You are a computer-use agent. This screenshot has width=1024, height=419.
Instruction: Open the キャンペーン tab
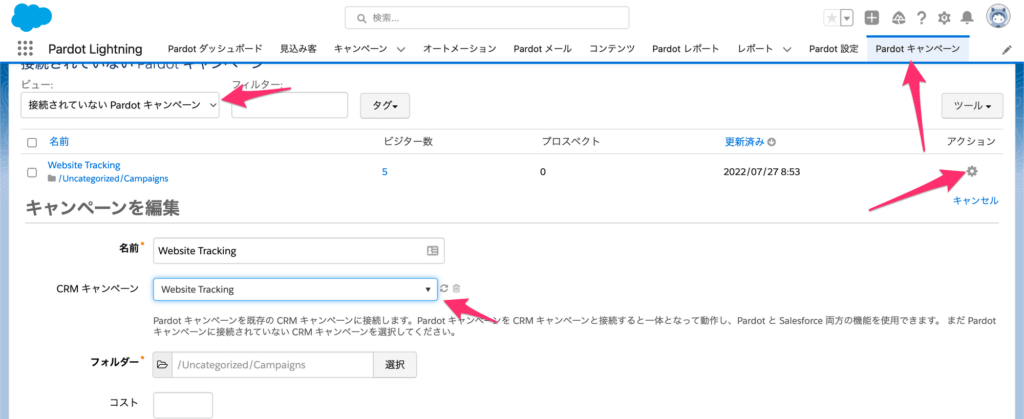(x=360, y=49)
